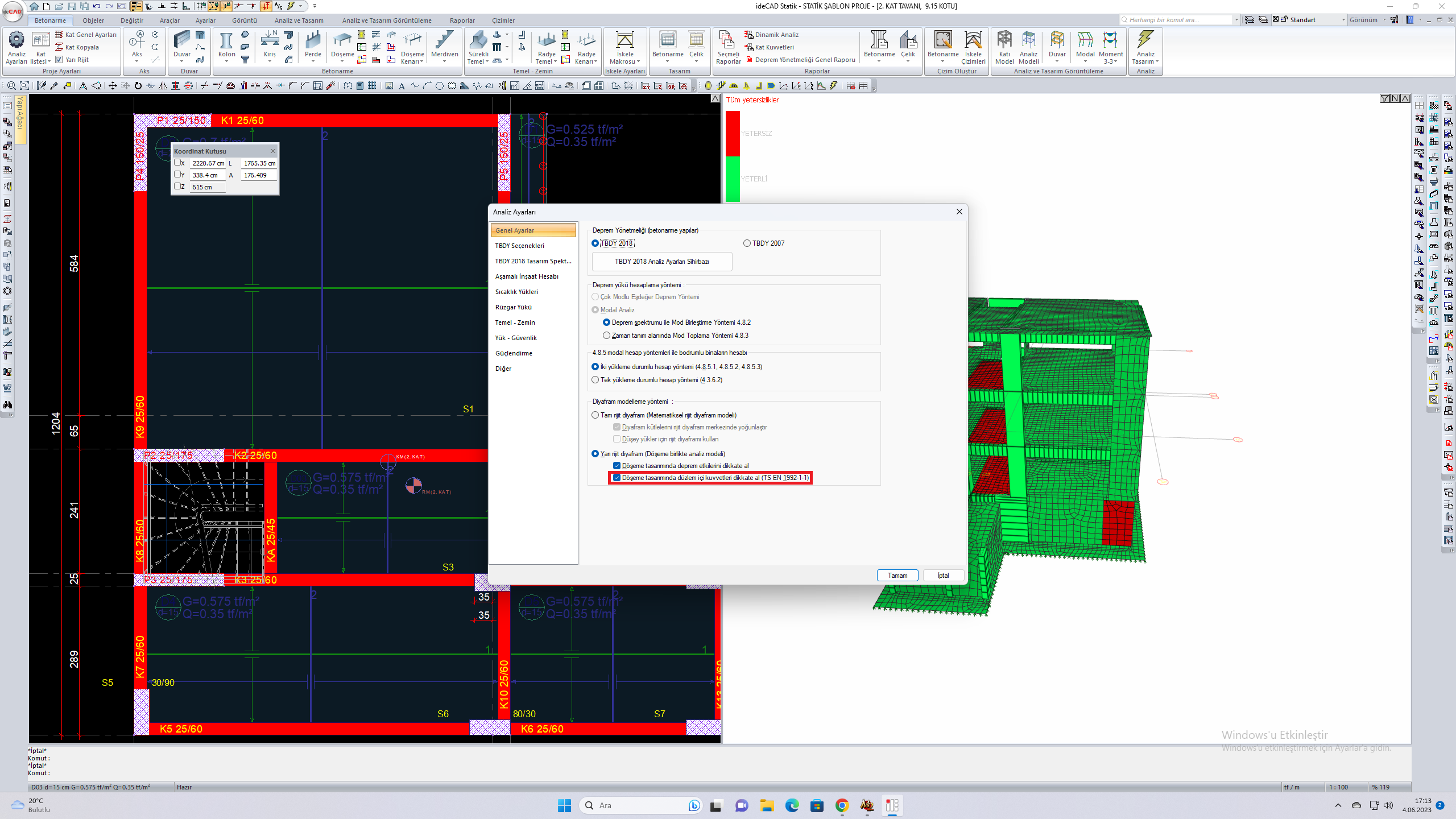Select İki yükleme durumlu hesap yöntemi
Viewport: 1456px width, 819px height.
point(595,367)
